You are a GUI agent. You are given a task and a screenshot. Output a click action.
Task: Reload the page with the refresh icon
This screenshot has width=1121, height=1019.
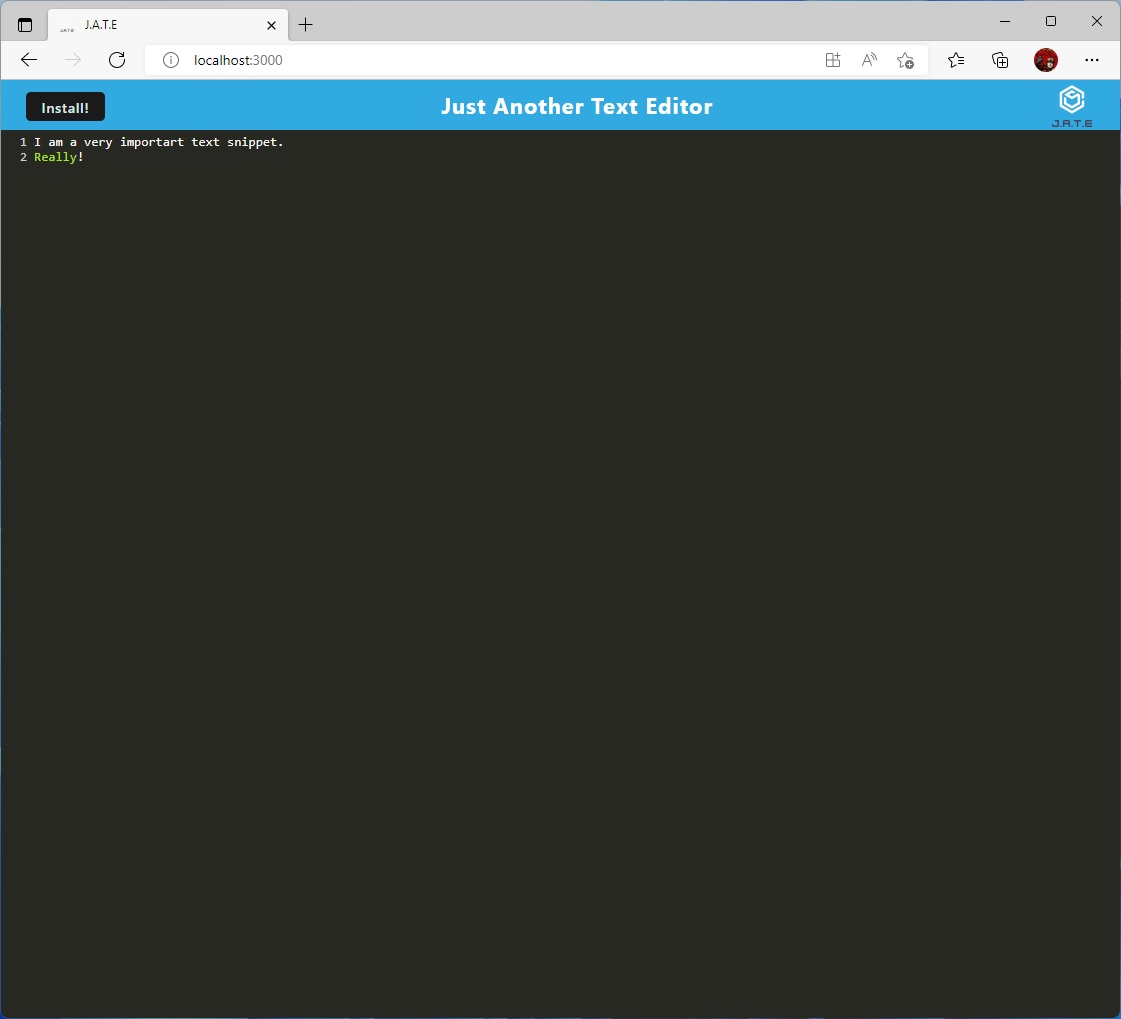[117, 60]
